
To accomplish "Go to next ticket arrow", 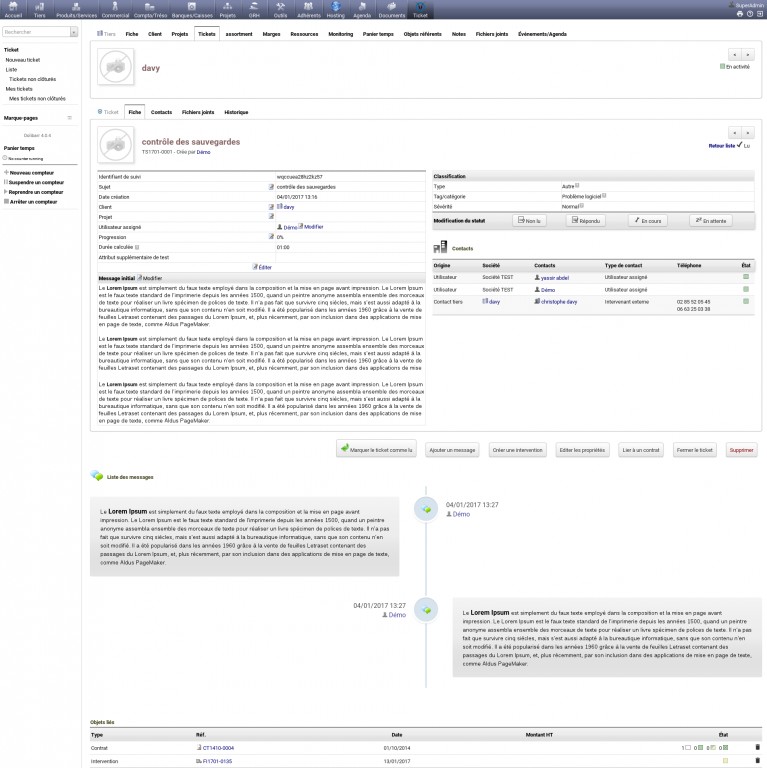I will (x=747, y=133).
